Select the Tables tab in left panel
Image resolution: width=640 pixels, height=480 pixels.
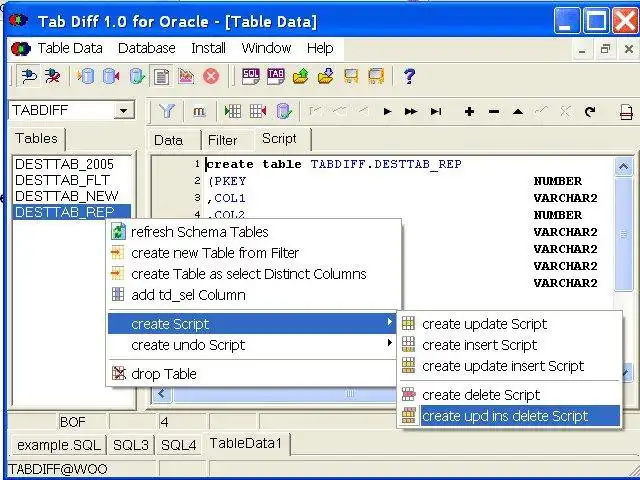36,138
